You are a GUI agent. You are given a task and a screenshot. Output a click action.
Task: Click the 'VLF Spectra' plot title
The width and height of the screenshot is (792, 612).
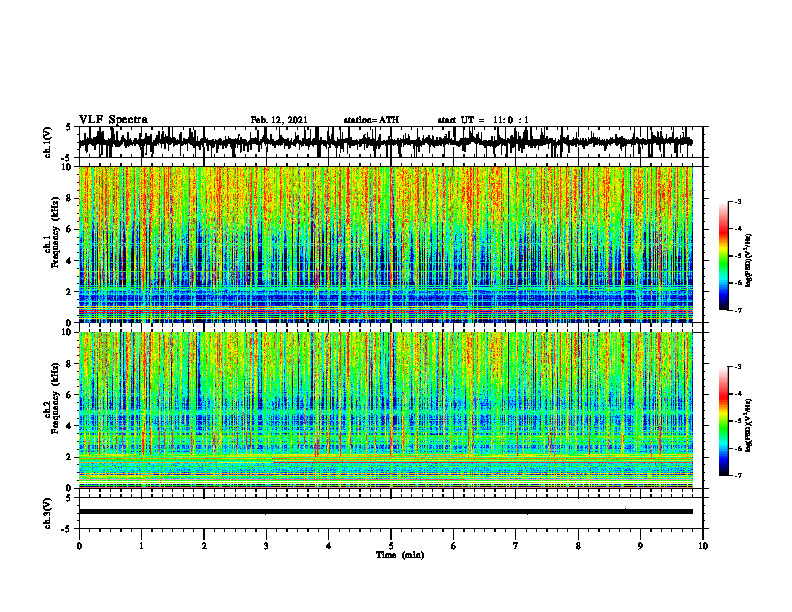pos(113,120)
